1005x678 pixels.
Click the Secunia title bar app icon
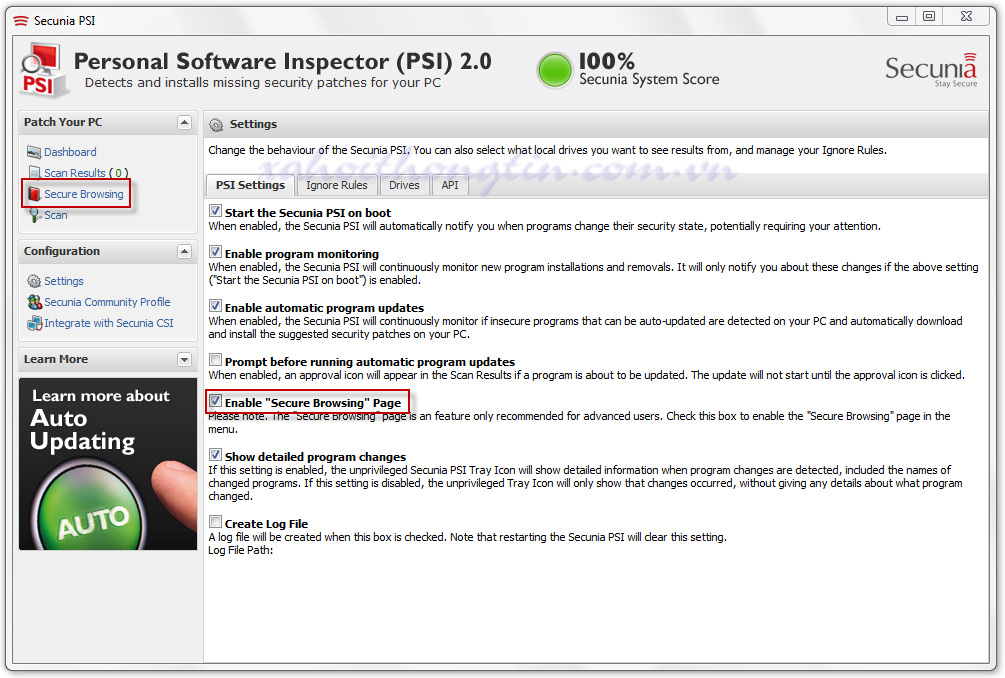click(21, 21)
